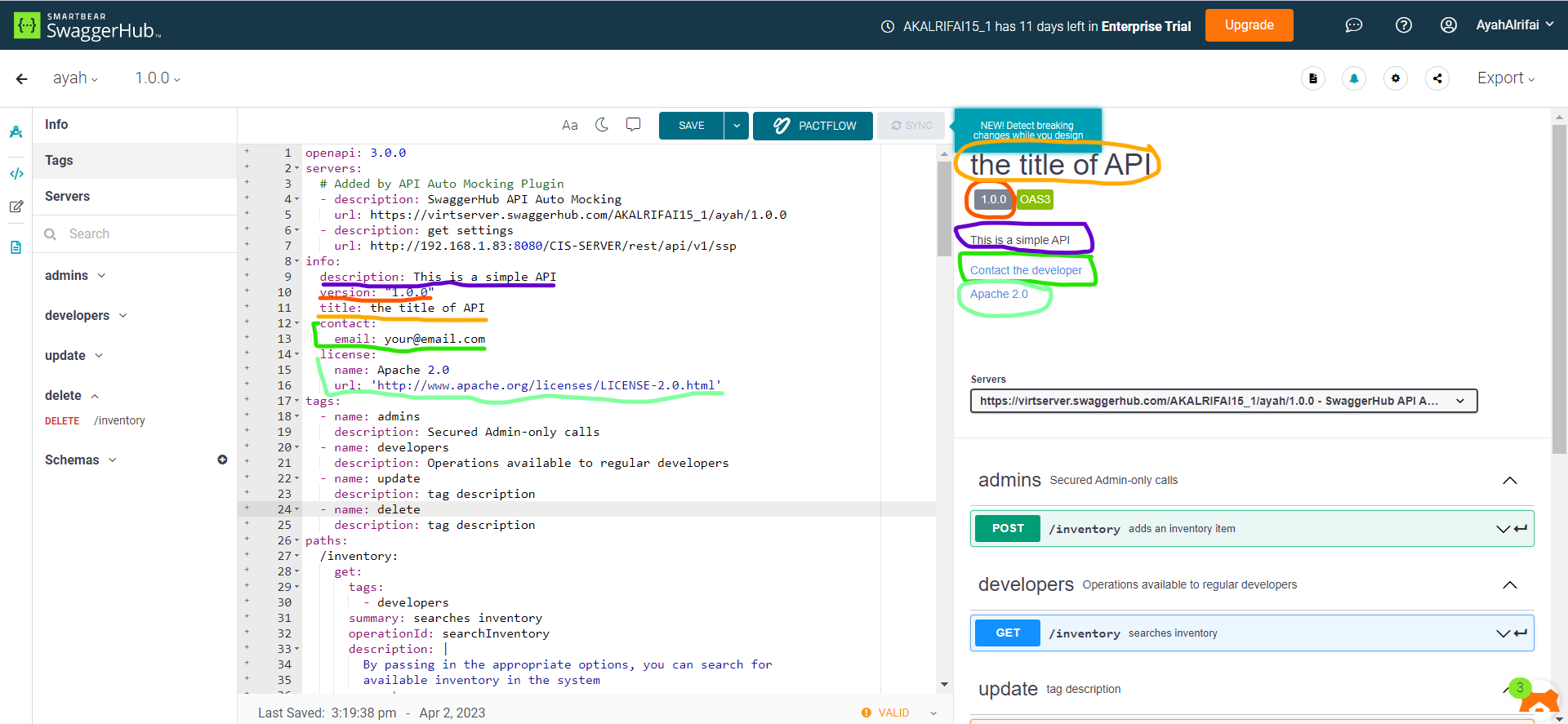Open the SAVE options dropdown arrow
1568x724 pixels.
tap(737, 126)
